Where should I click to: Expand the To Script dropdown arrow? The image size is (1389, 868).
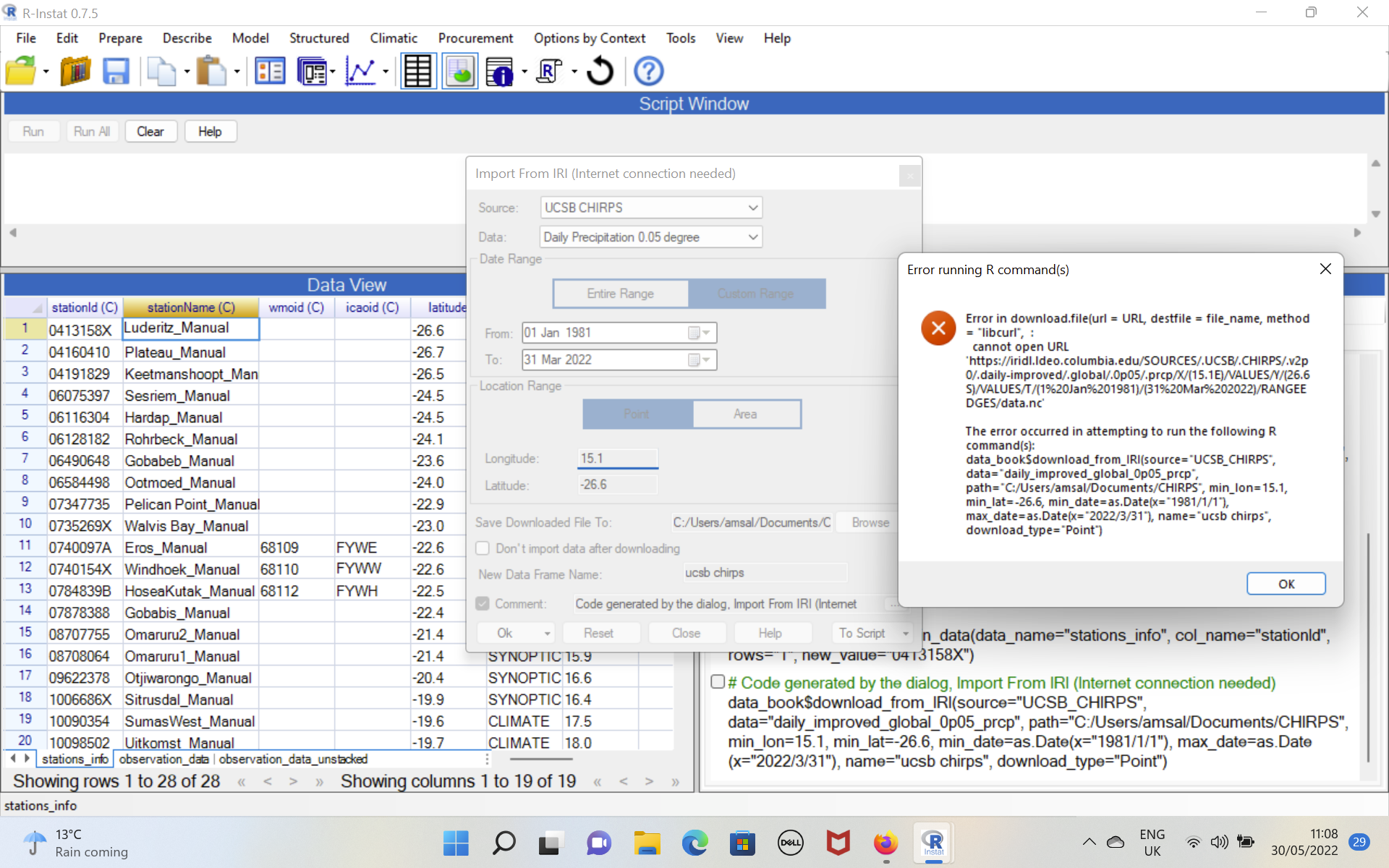pos(906,633)
